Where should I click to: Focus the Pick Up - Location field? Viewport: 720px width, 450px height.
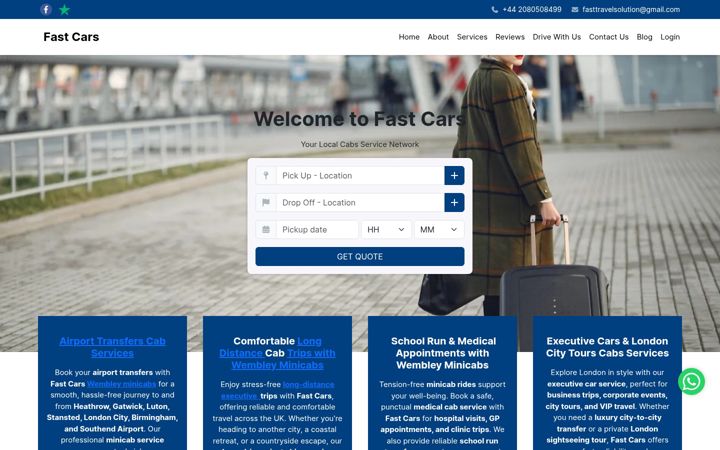[360, 175]
